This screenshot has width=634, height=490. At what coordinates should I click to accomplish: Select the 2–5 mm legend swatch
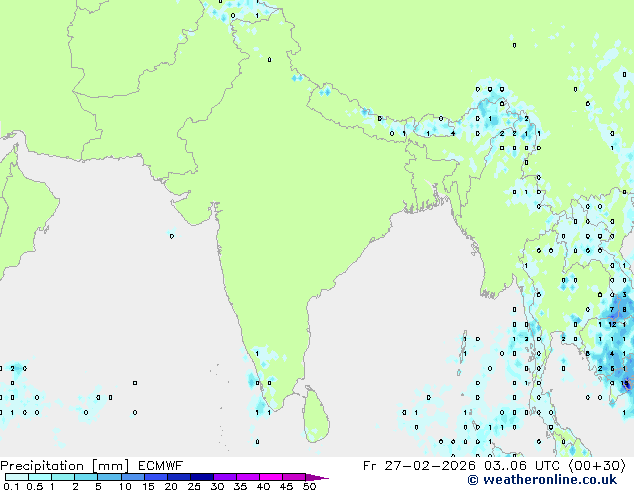[x=86, y=477]
